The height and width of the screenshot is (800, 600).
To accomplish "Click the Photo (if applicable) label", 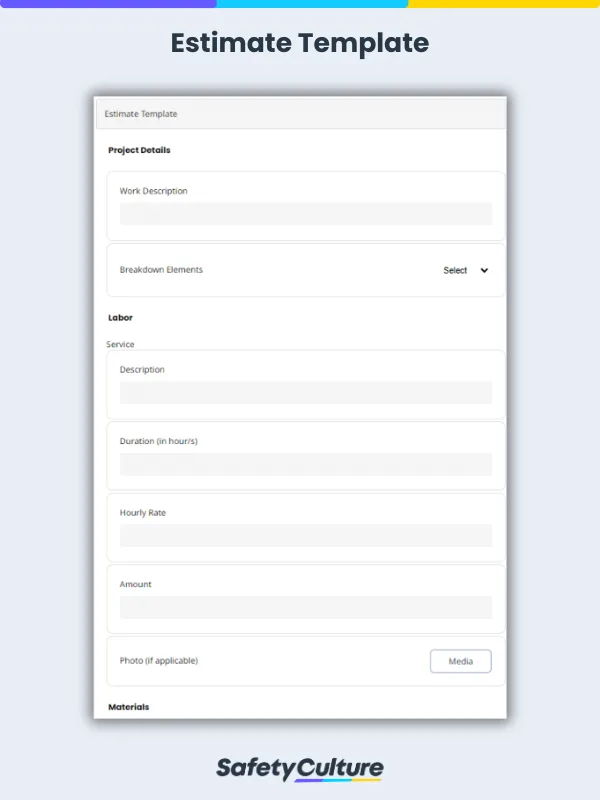I will (x=159, y=661).
